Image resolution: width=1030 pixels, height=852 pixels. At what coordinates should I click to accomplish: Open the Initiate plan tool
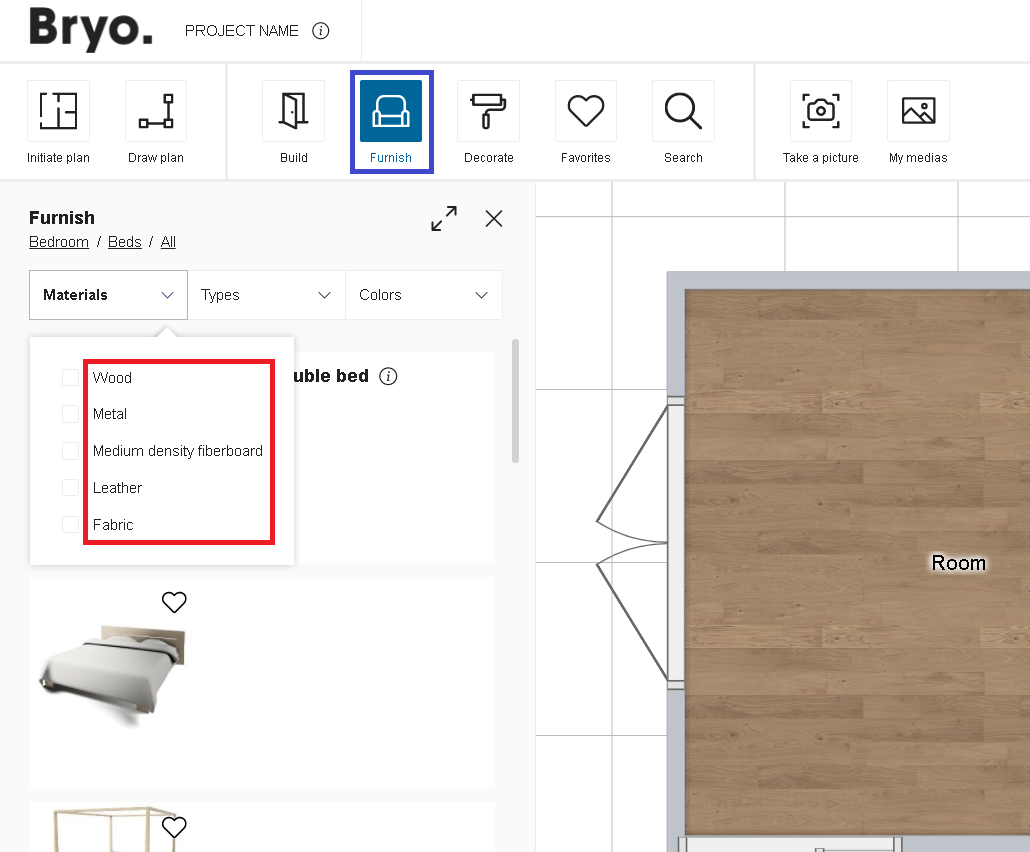click(x=58, y=111)
